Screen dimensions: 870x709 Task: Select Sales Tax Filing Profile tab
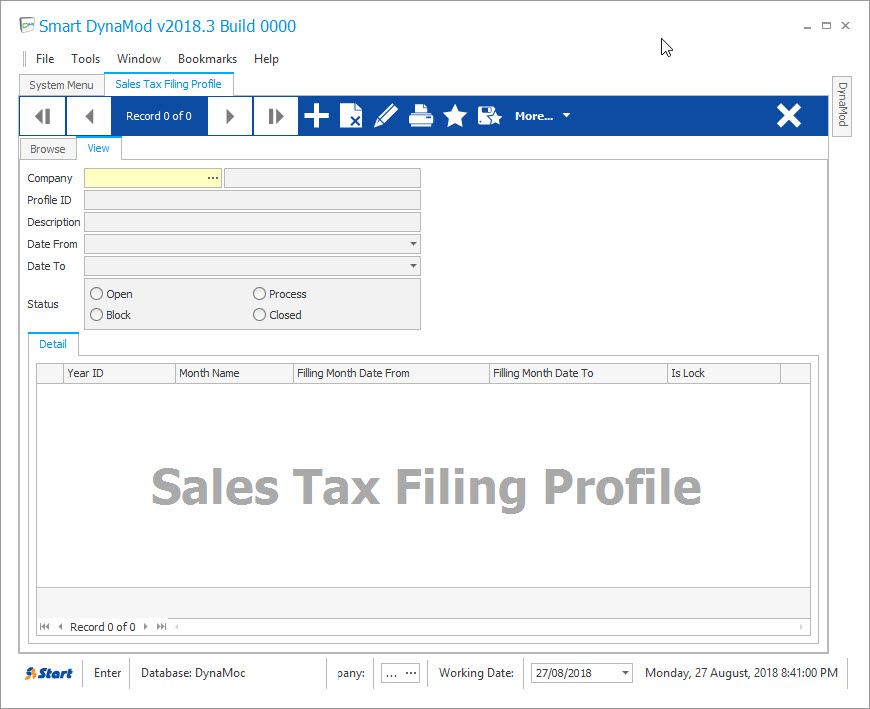point(169,84)
